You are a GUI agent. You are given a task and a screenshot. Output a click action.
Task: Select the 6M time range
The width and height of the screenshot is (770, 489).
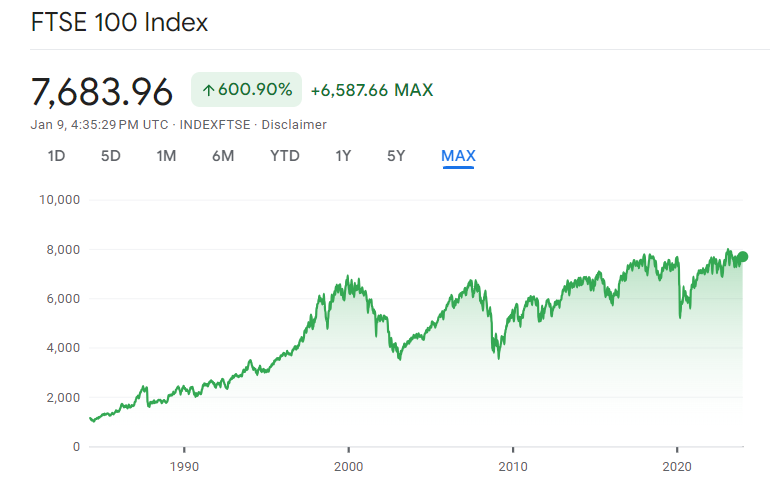coord(223,156)
